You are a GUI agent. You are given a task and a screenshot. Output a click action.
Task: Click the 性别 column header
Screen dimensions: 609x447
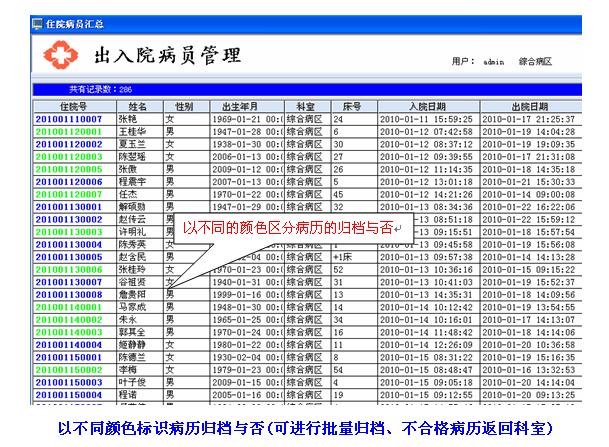click(x=183, y=105)
